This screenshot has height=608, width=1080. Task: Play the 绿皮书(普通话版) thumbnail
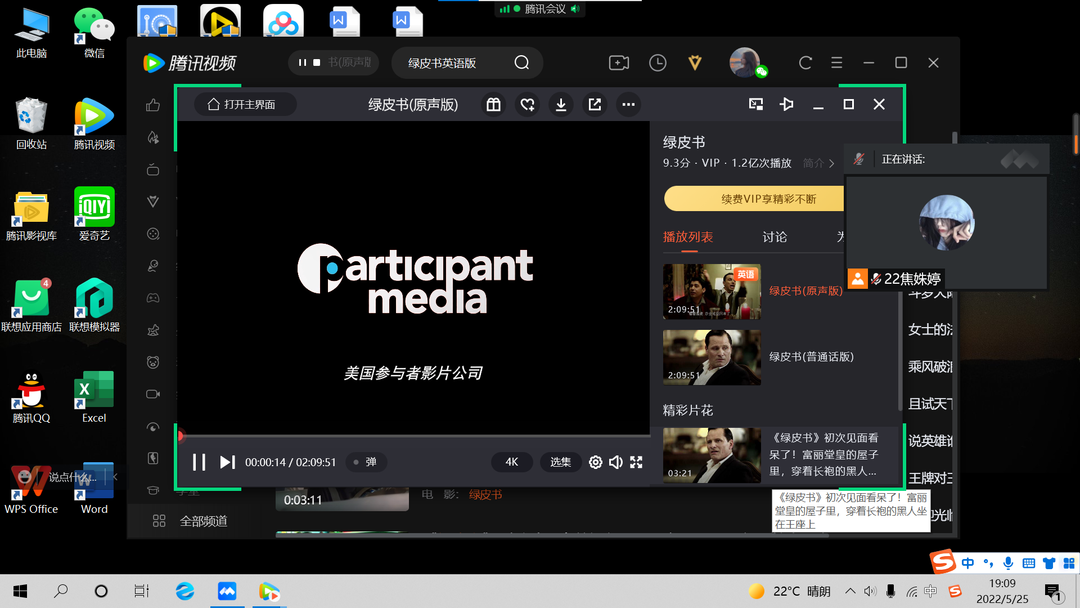711,357
